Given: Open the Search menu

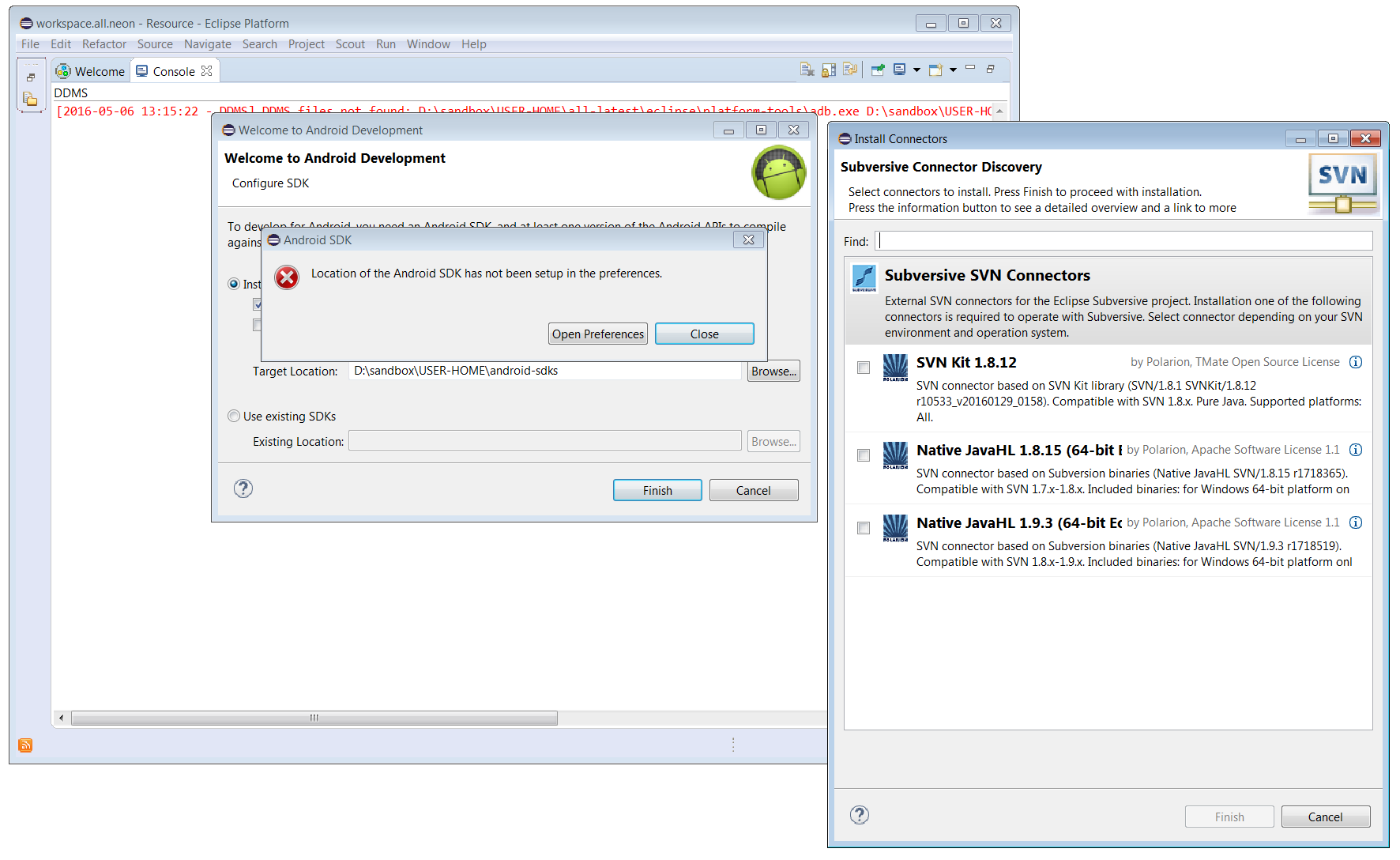Looking at the screenshot, I should [260, 44].
